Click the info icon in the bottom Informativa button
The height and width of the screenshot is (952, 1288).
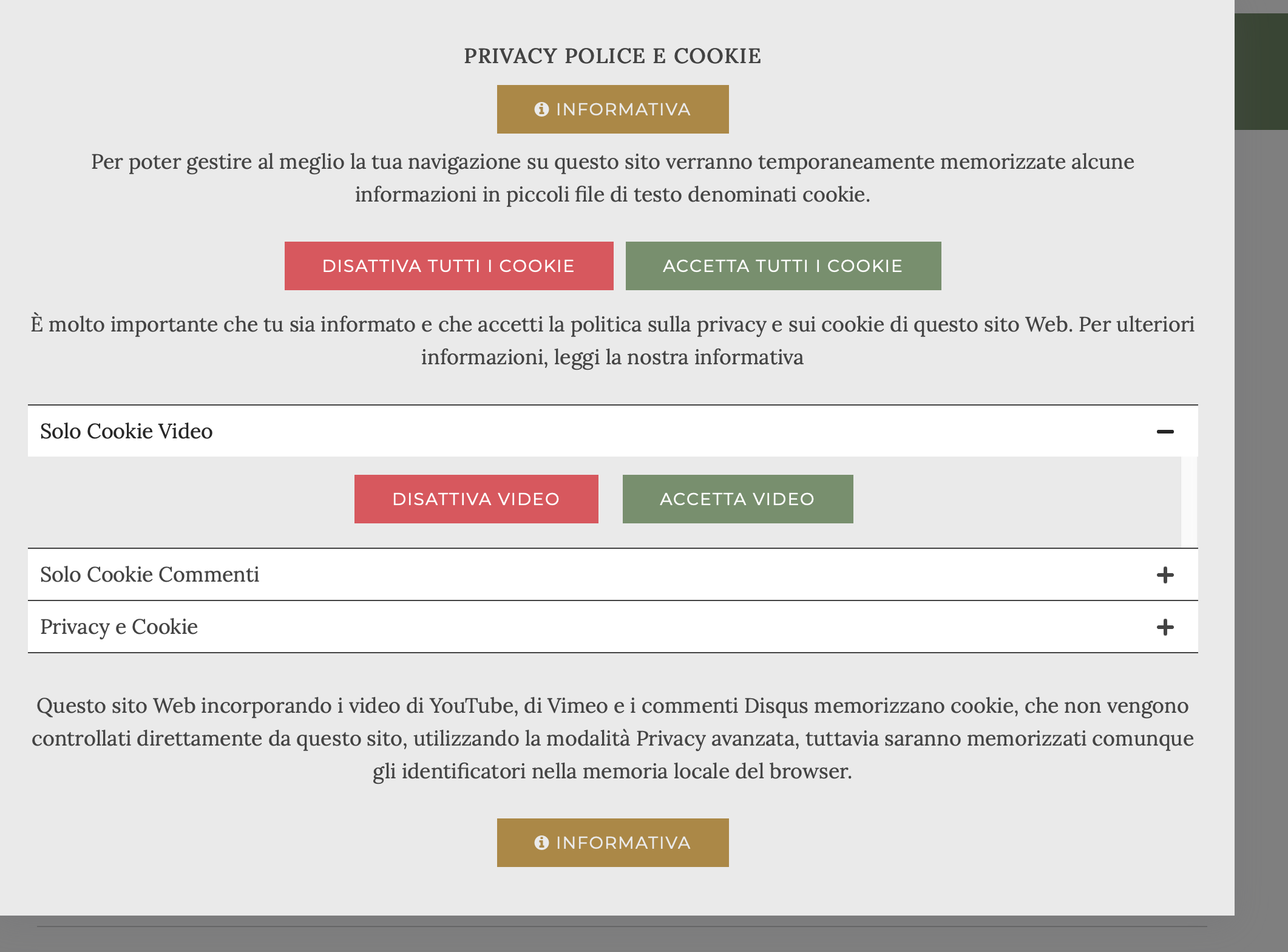(x=541, y=843)
